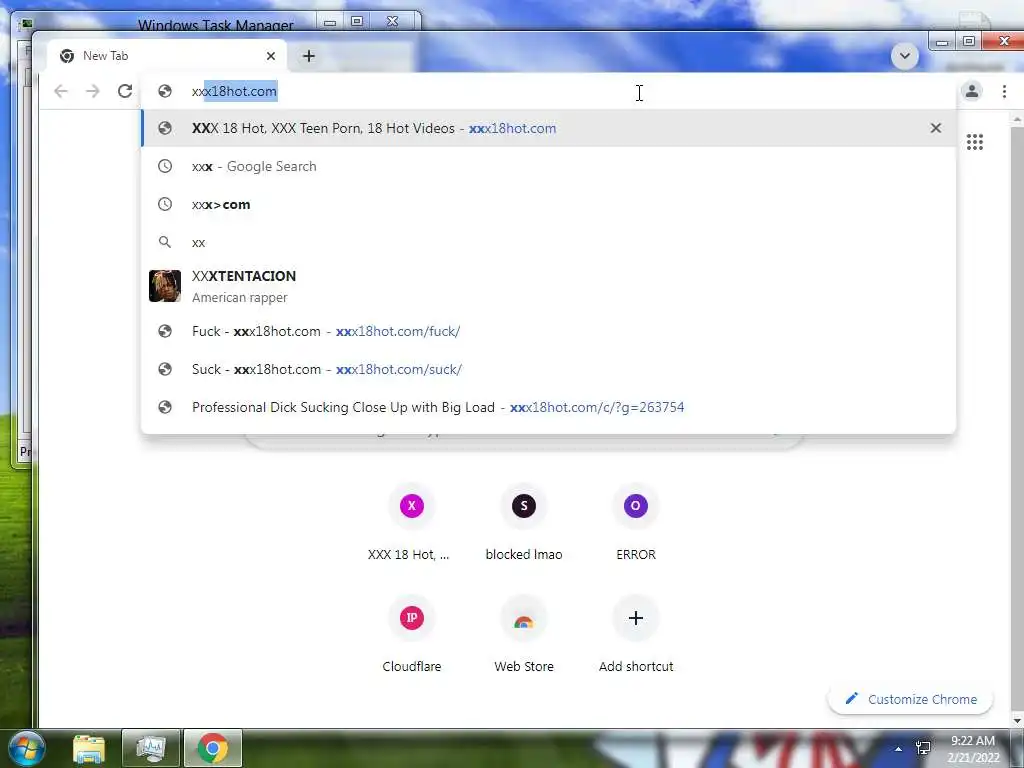Maximize the Chrome window
Image resolution: width=1024 pixels, height=768 pixels.
(x=969, y=42)
